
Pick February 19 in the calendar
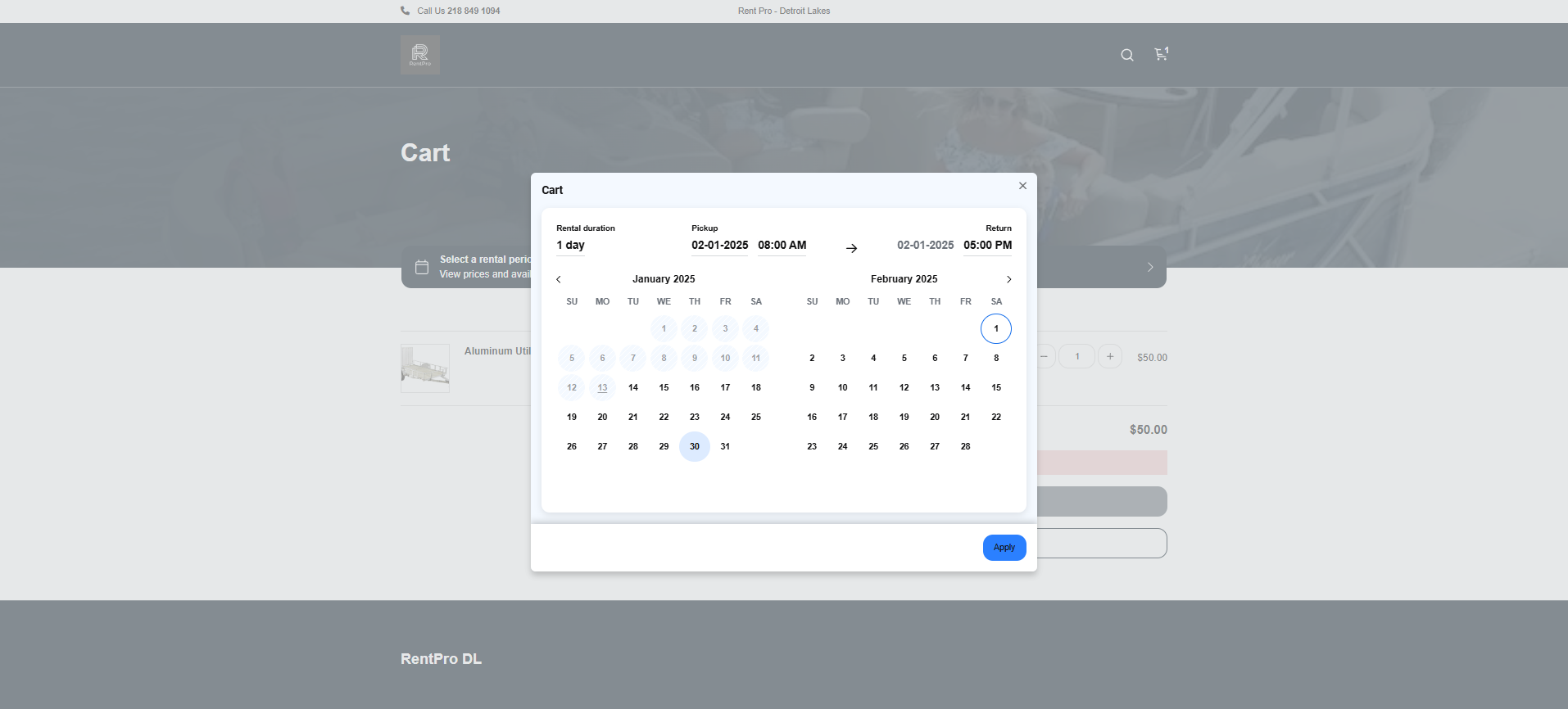tap(904, 418)
